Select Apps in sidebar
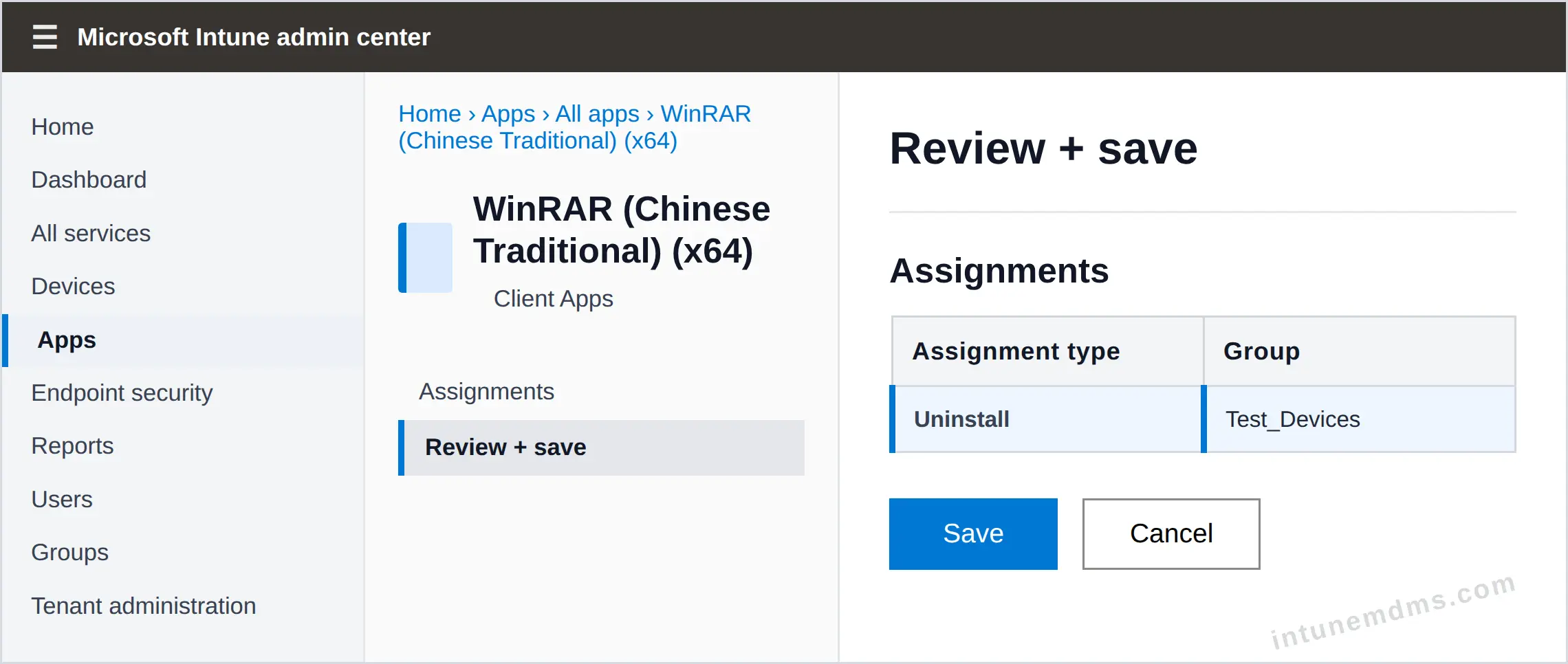The image size is (1568, 664). coord(183,340)
